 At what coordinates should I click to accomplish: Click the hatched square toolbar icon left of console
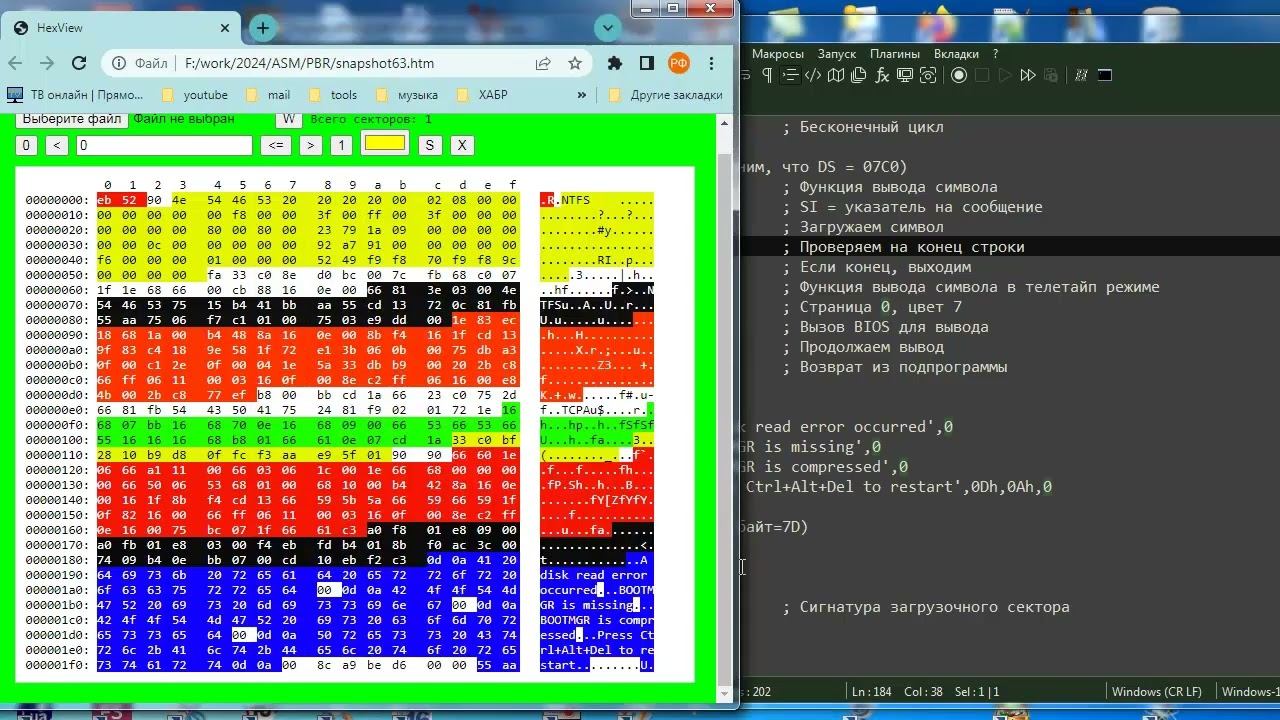pyautogui.click(x=1081, y=75)
